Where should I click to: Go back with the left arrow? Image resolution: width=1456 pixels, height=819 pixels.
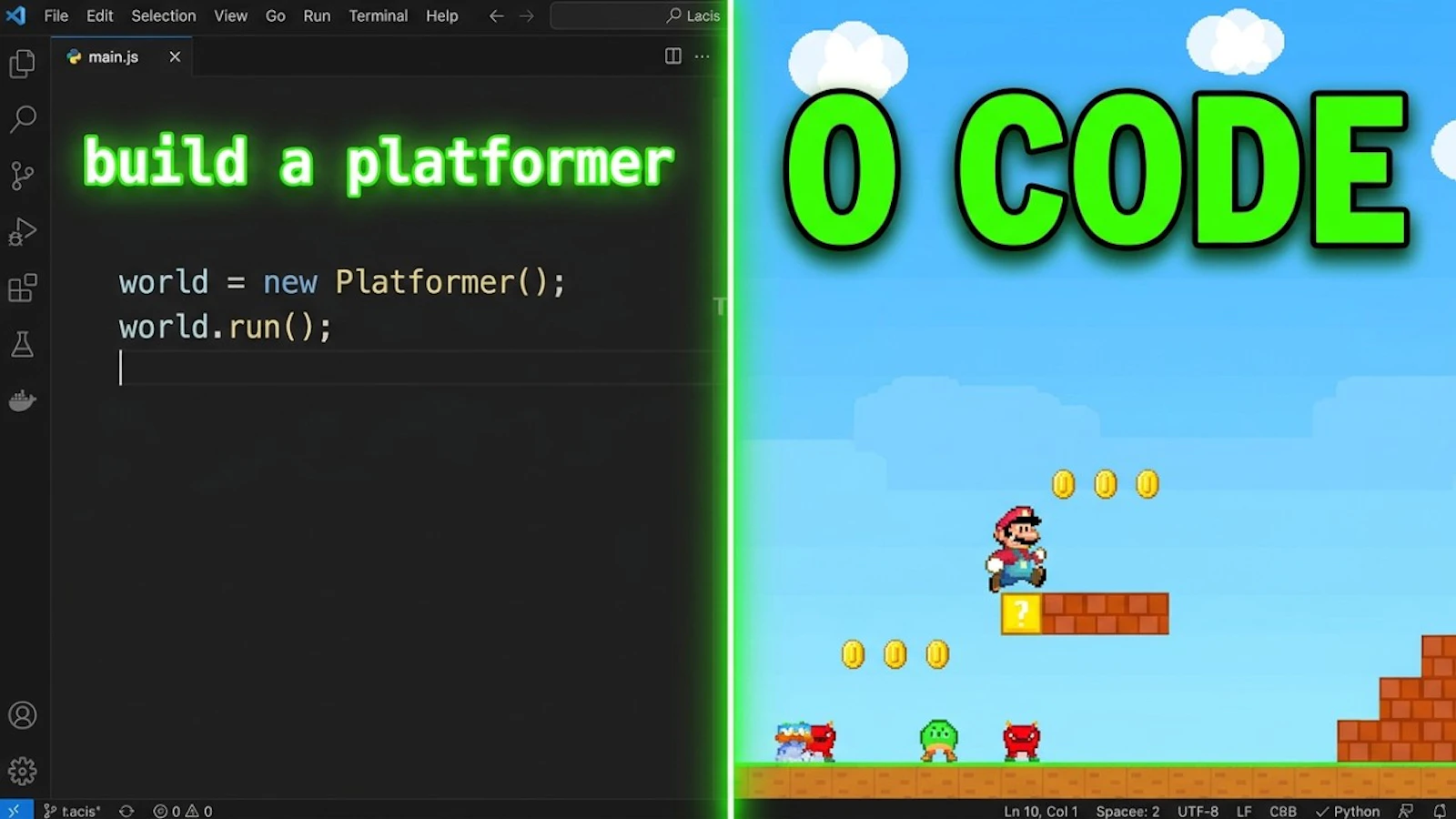[496, 15]
